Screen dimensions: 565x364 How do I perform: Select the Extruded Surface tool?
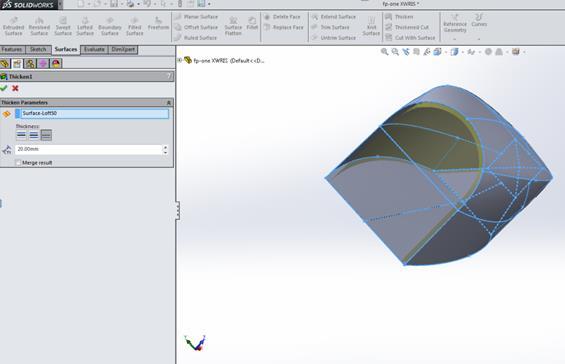13,26
